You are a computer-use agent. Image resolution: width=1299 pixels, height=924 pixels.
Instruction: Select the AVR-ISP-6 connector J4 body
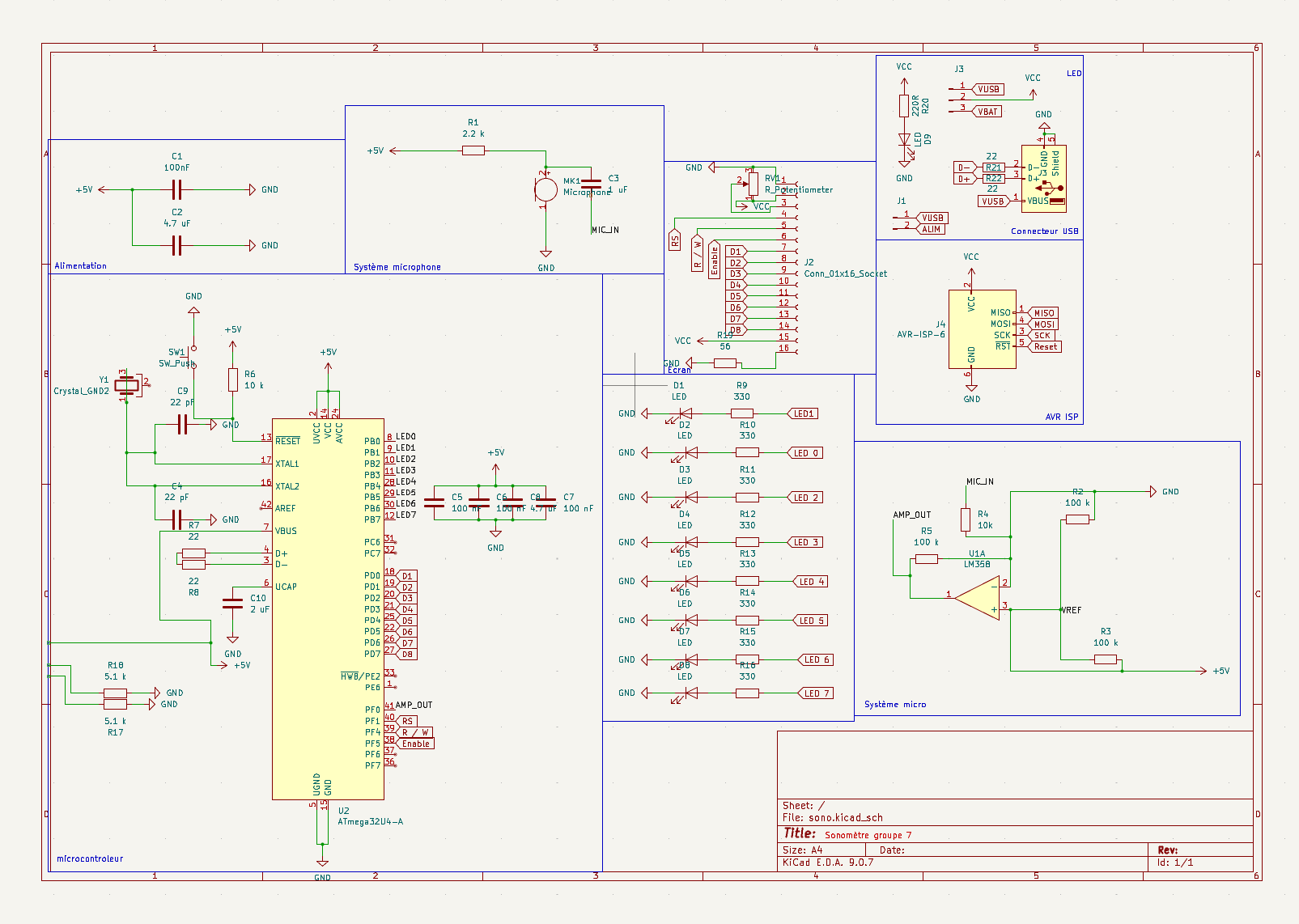click(x=982, y=329)
